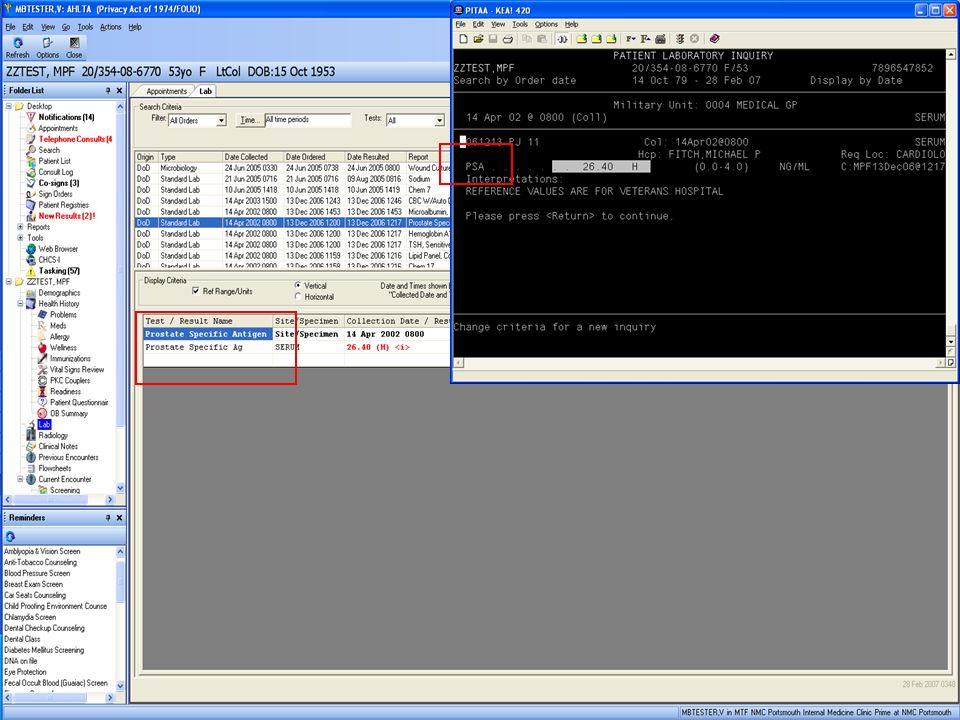The image size is (960, 720).
Task: Open Radiology in patient folder
Action: [x=53, y=435]
